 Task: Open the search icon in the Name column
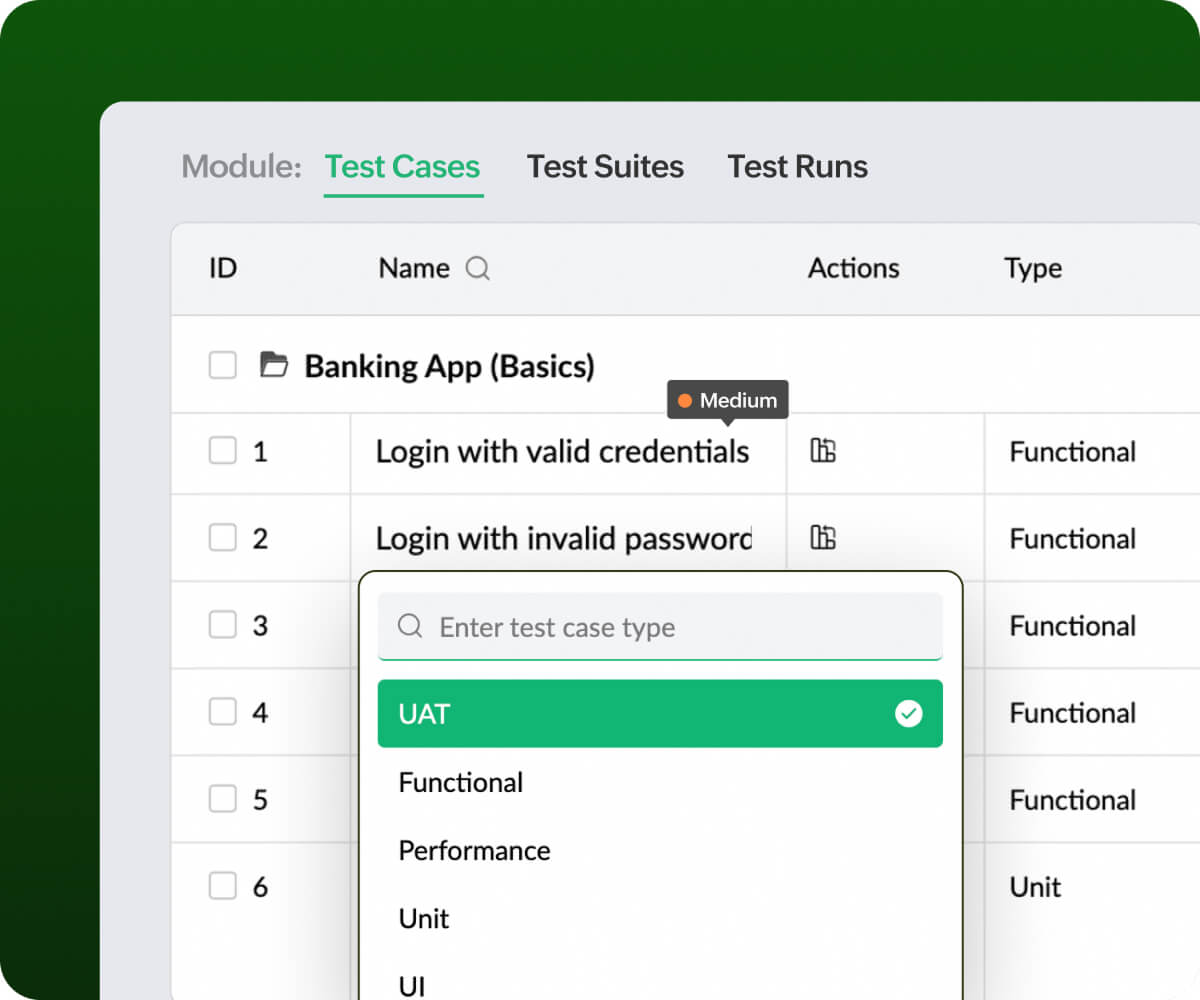coord(477,268)
